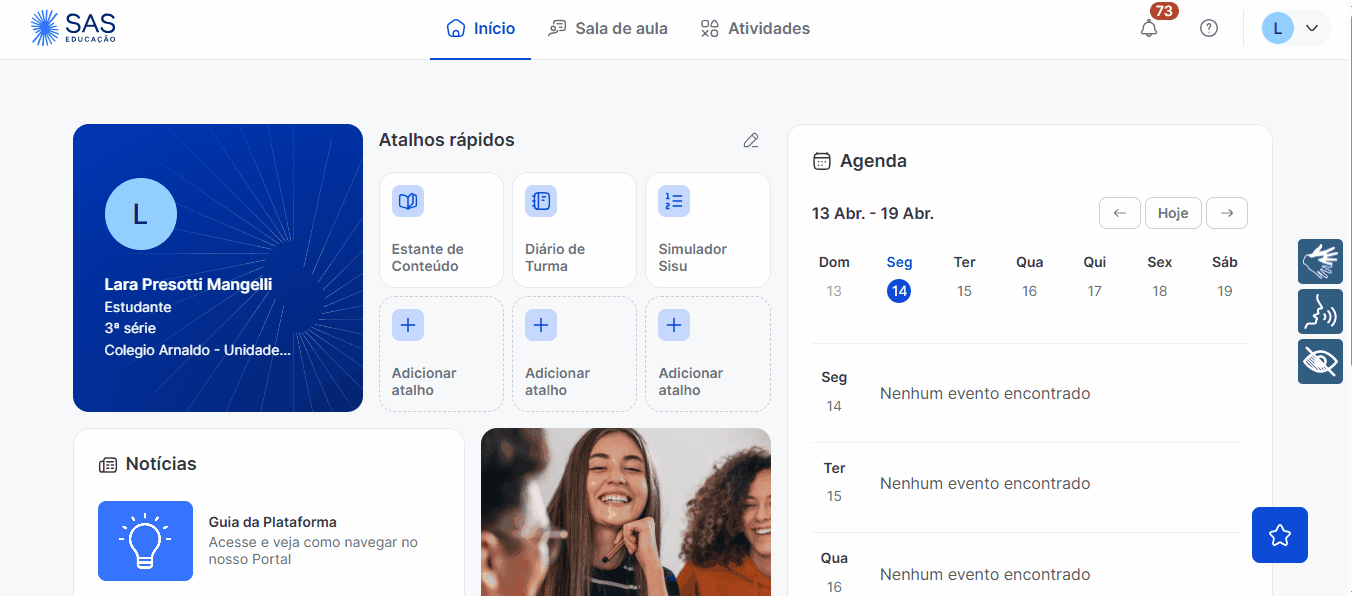
Task: Click the name Lara Presotti Mangelli
Action: click(188, 285)
